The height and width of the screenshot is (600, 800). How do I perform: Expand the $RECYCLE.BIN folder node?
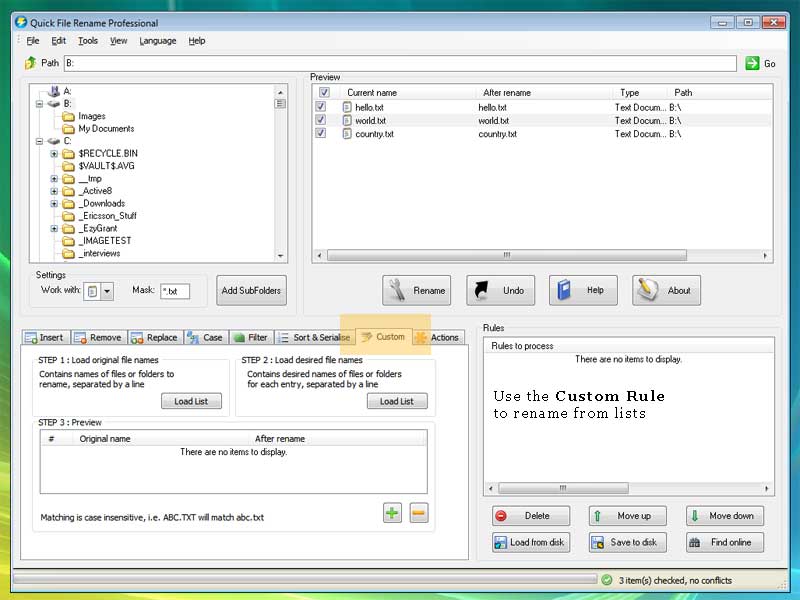coord(54,154)
